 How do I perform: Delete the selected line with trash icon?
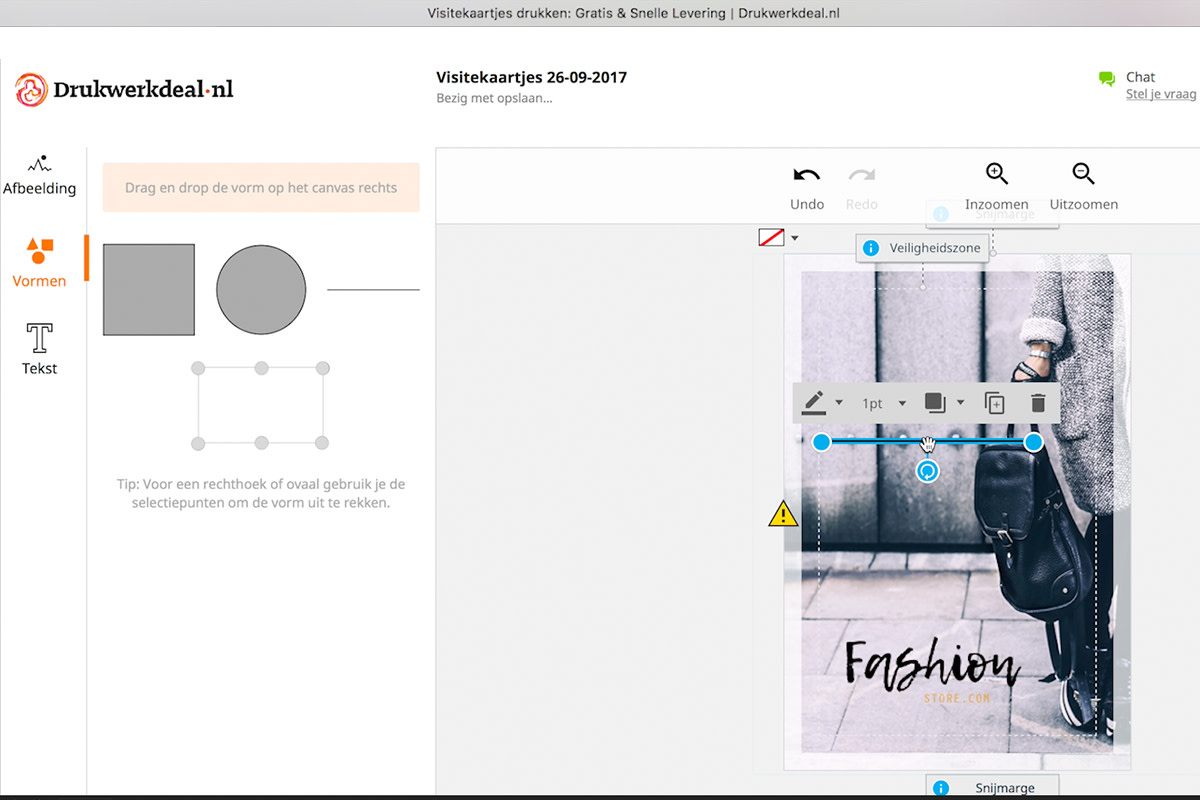point(1038,403)
